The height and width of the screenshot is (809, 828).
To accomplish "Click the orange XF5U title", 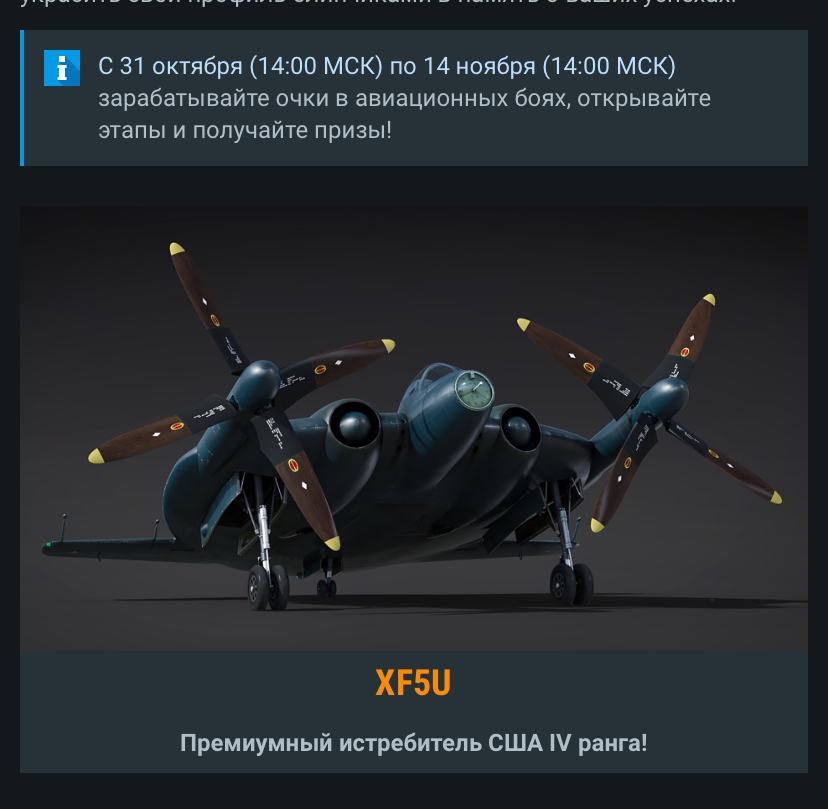I will [x=413, y=683].
